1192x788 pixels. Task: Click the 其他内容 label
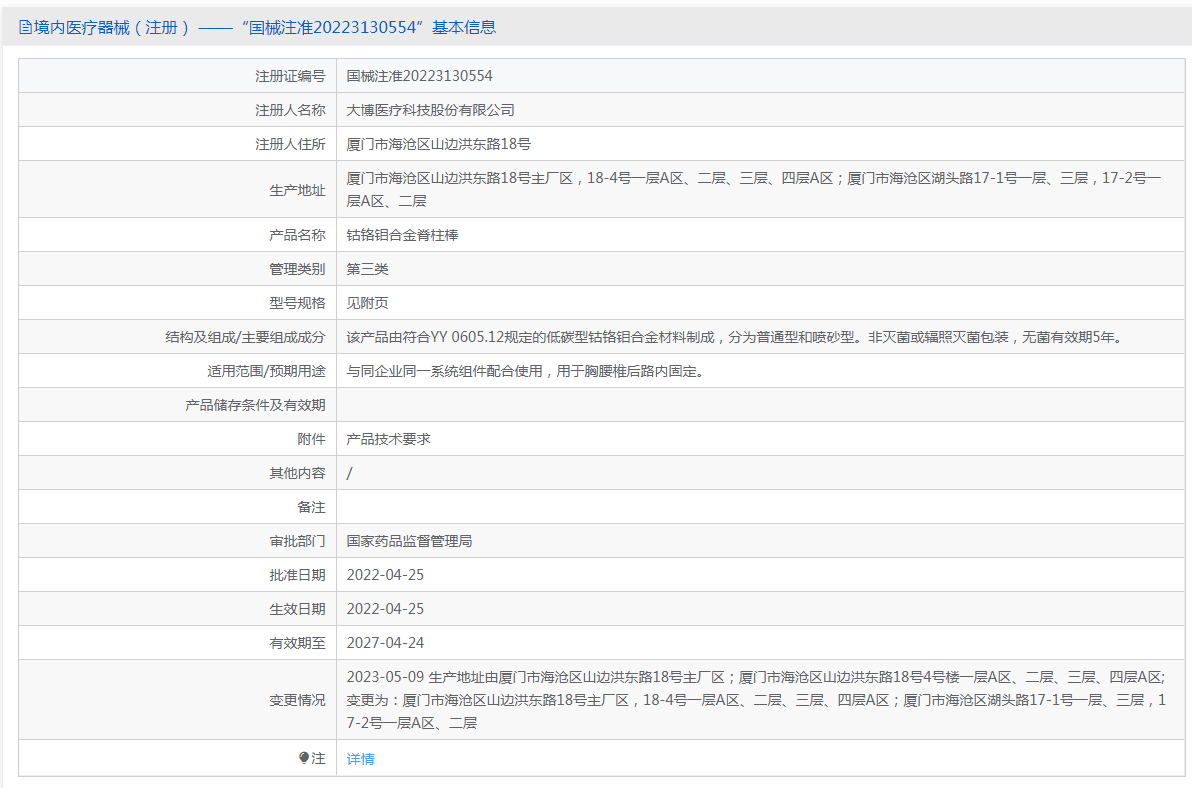pos(297,473)
